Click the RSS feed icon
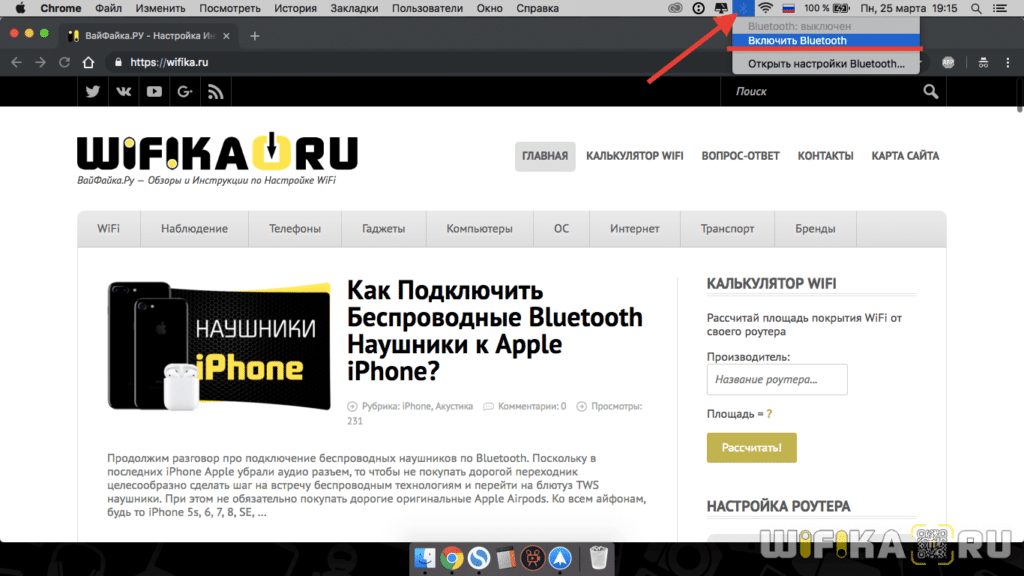The width and height of the screenshot is (1024, 576). (x=215, y=92)
